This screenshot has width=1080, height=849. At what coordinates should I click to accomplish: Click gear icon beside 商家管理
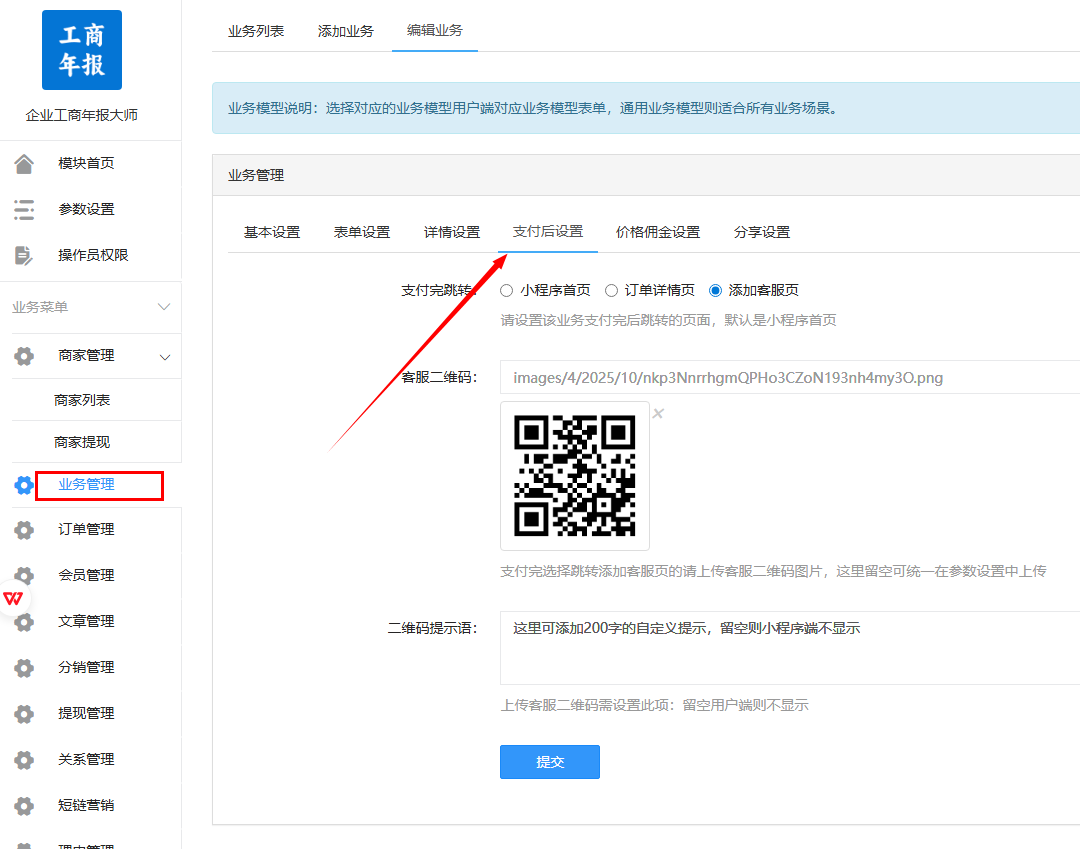24,356
